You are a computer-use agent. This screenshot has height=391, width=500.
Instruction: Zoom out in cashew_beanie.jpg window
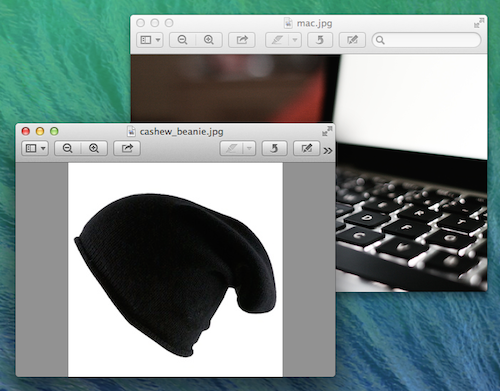(x=68, y=148)
